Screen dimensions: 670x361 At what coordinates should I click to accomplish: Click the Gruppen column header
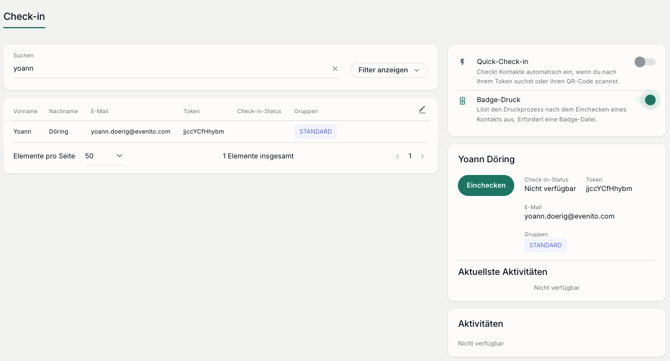pyautogui.click(x=306, y=111)
